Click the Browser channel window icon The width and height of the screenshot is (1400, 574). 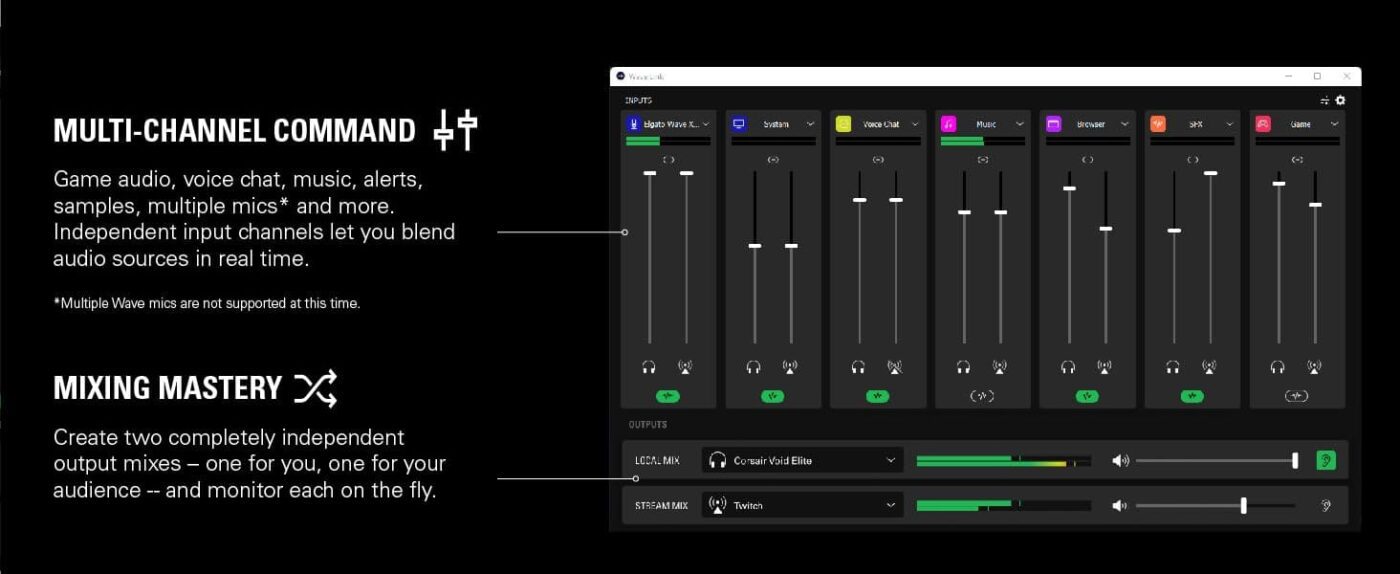pyautogui.click(x=1053, y=124)
